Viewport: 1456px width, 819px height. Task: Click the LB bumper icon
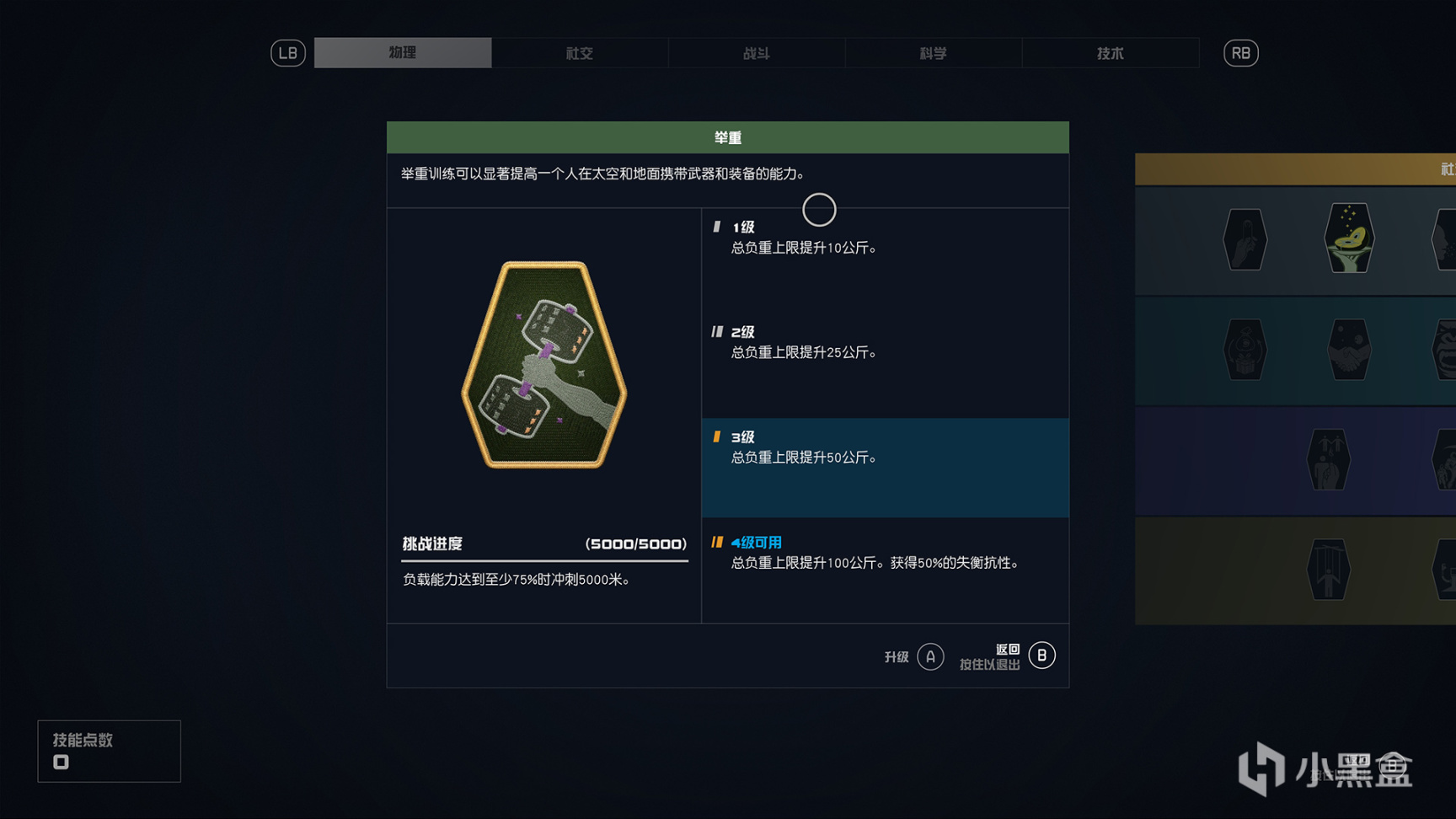288,53
